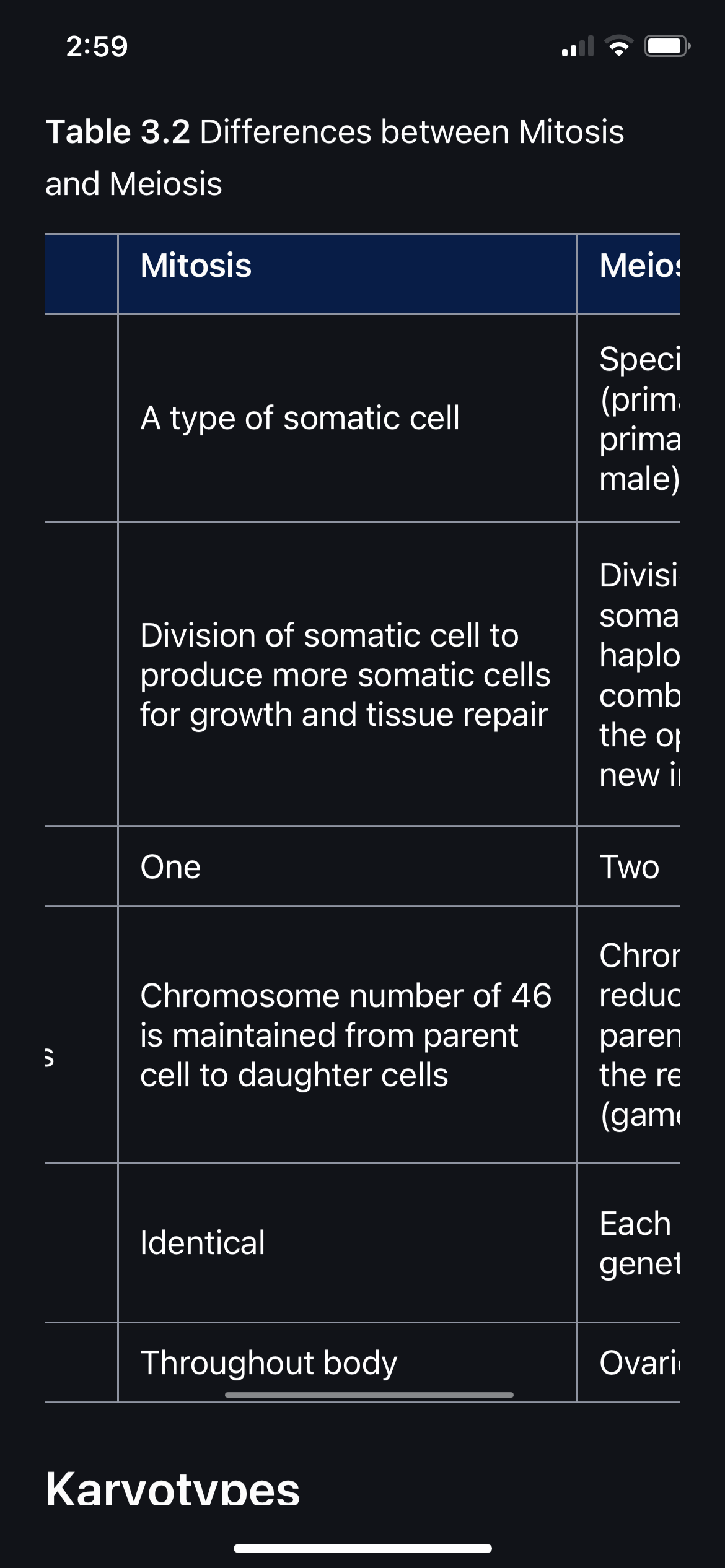Select the partially visible Meiosis column header
The image size is (725, 1568).
[629, 274]
